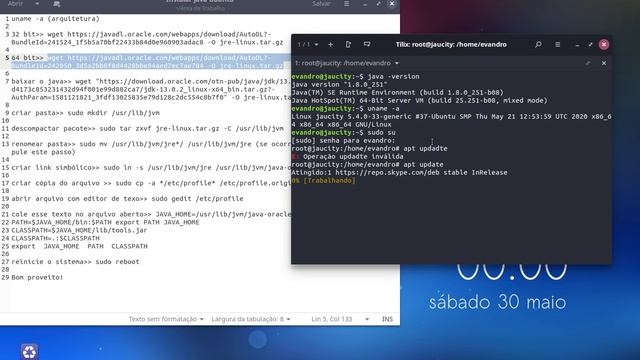
Task: Click 'Bom proveito!' line in gedit
Action: point(37,277)
